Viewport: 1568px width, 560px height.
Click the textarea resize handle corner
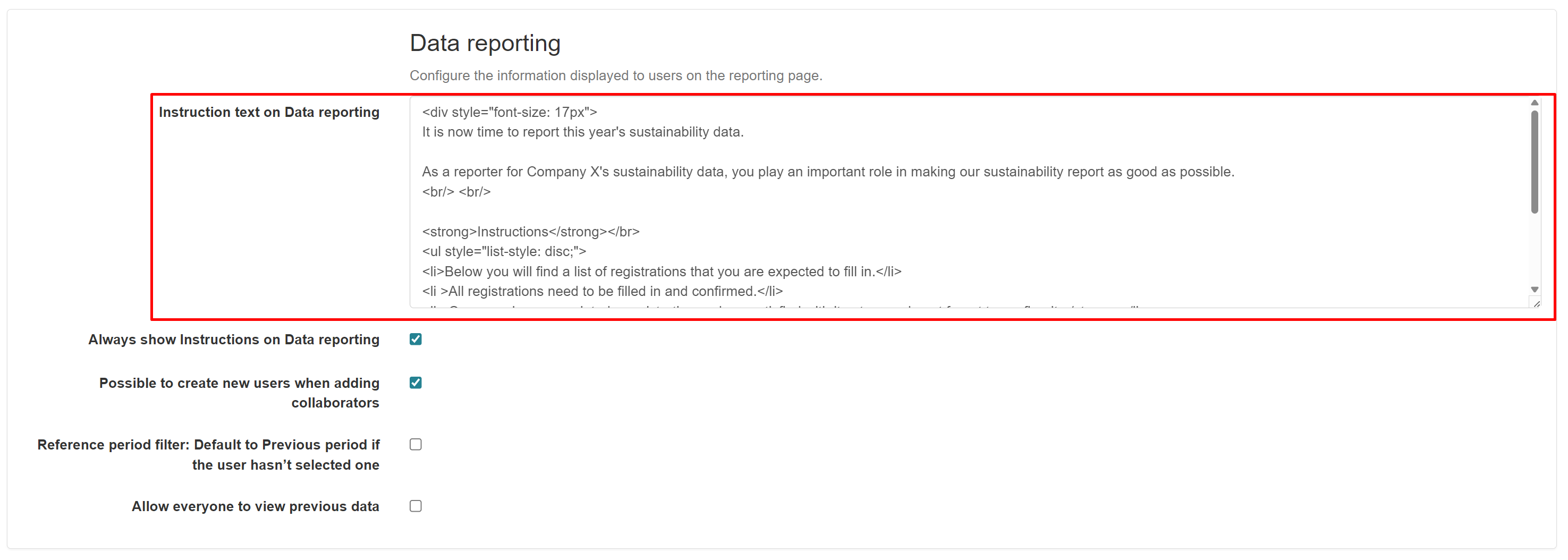[x=1536, y=304]
